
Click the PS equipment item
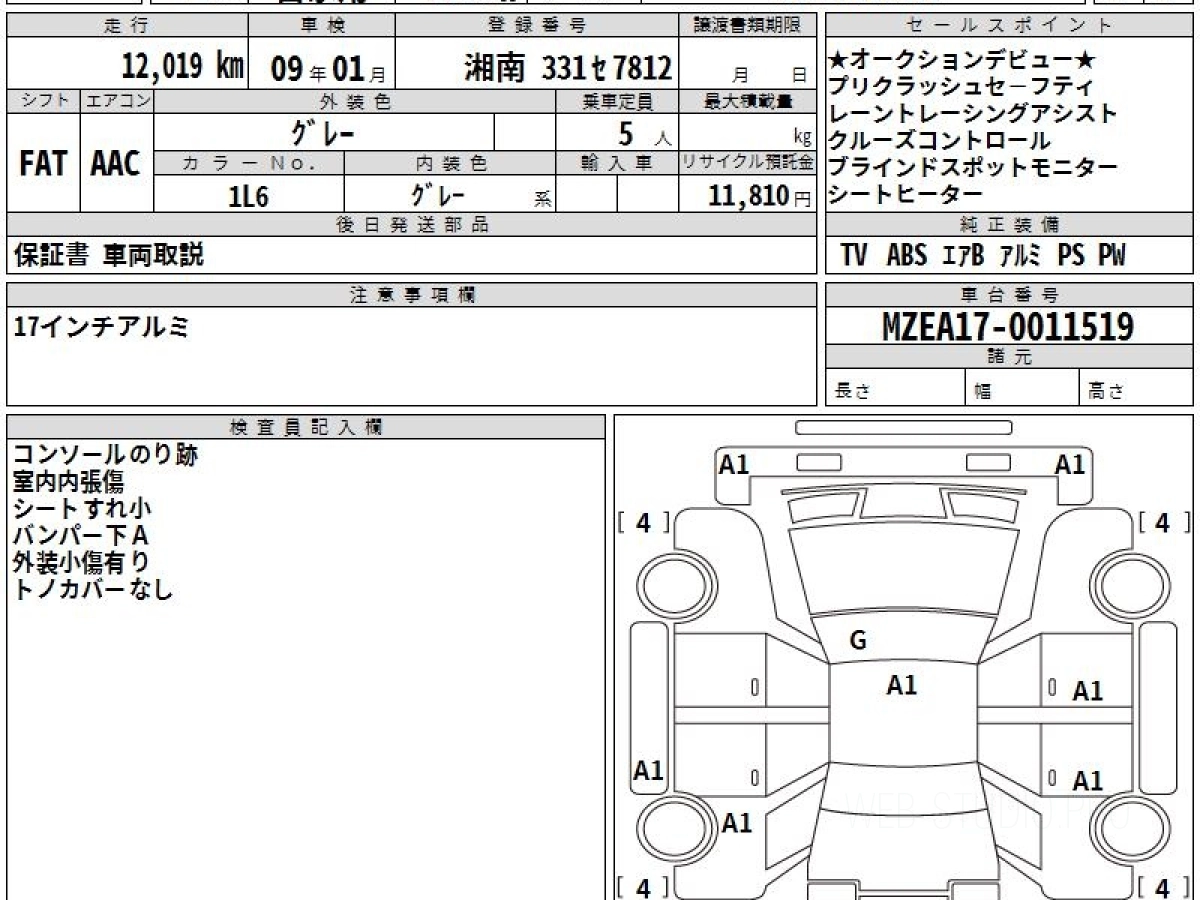tap(1071, 255)
